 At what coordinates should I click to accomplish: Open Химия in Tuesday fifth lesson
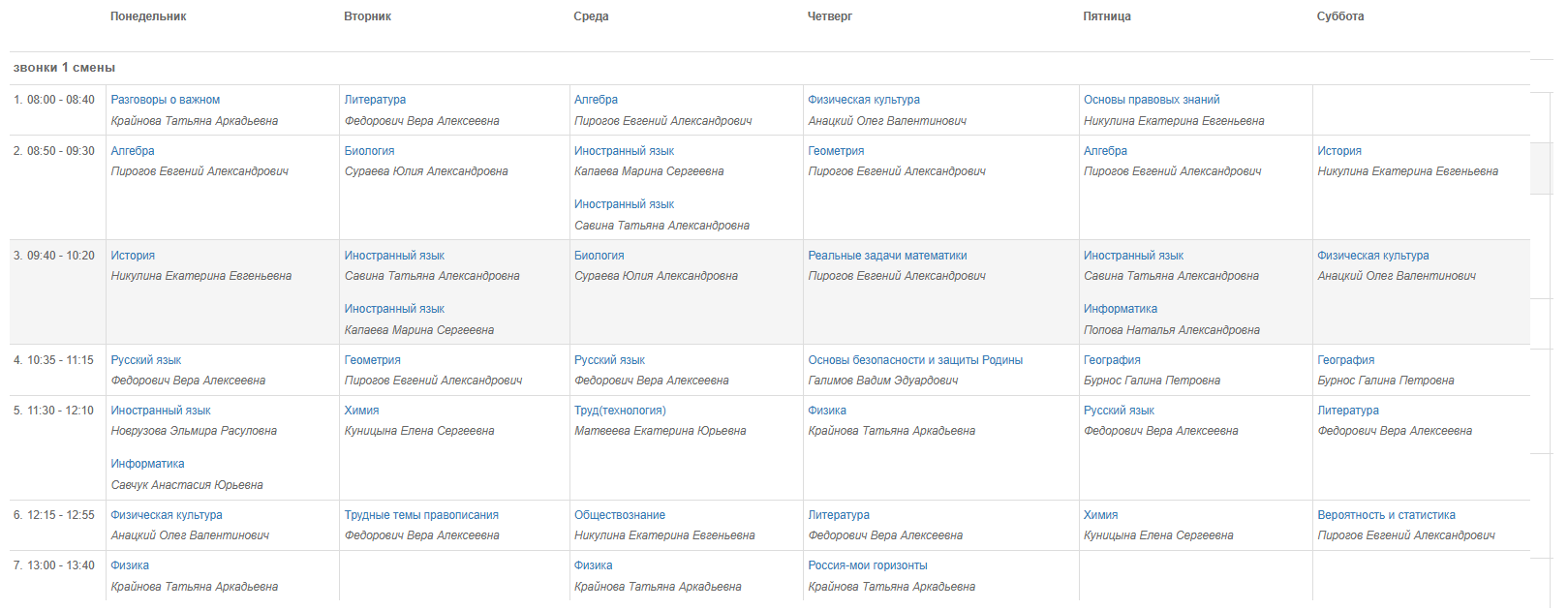pos(361,411)
